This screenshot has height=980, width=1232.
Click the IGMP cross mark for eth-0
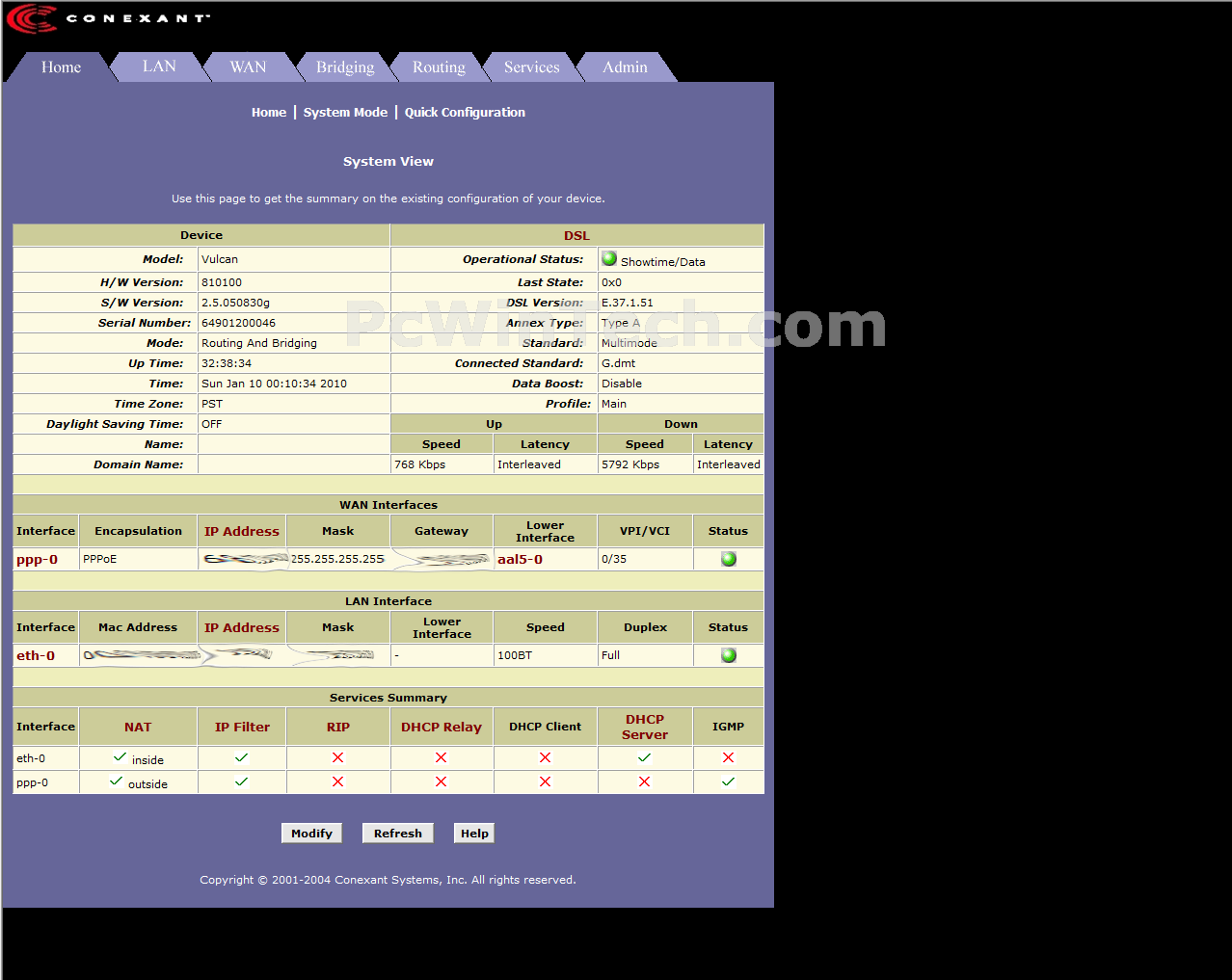[x=728, y=757]
